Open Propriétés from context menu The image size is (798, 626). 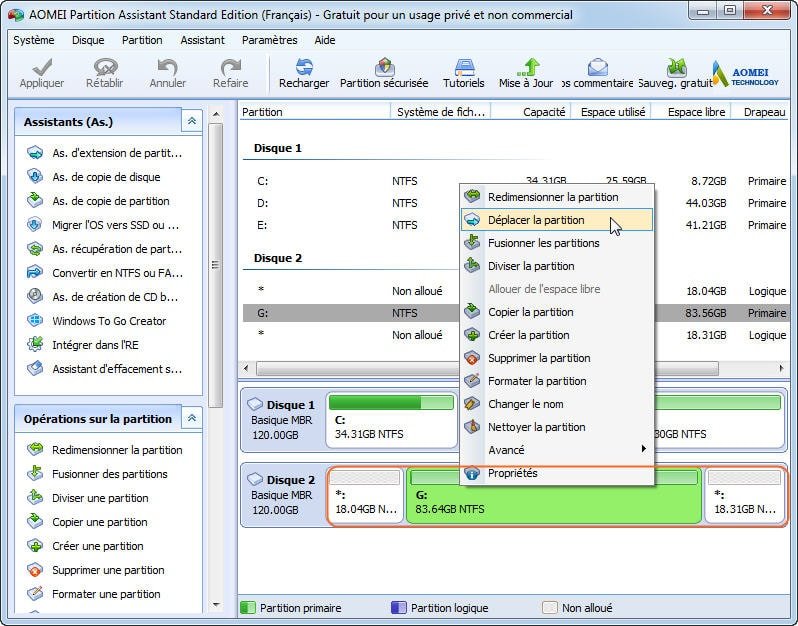(557, 473)
